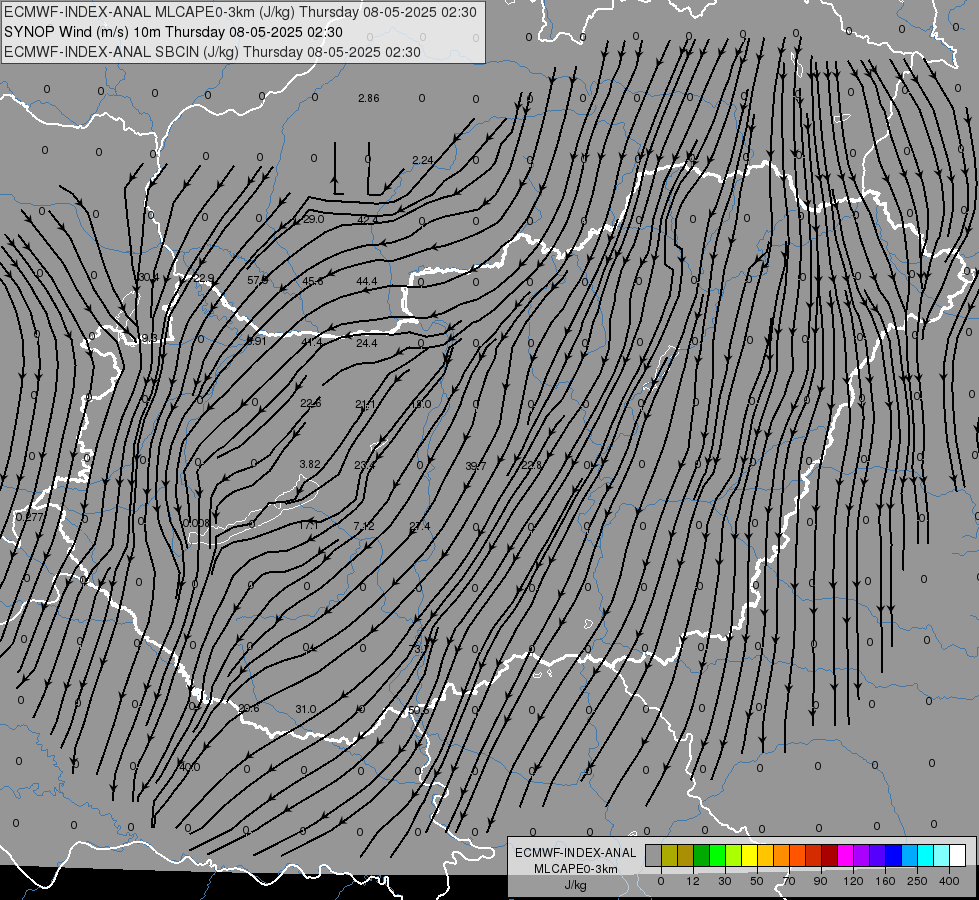Select the 50.6 grid value
Viewport: 979px width, 900px height.
pyautogui.click(x=418, y=710)
